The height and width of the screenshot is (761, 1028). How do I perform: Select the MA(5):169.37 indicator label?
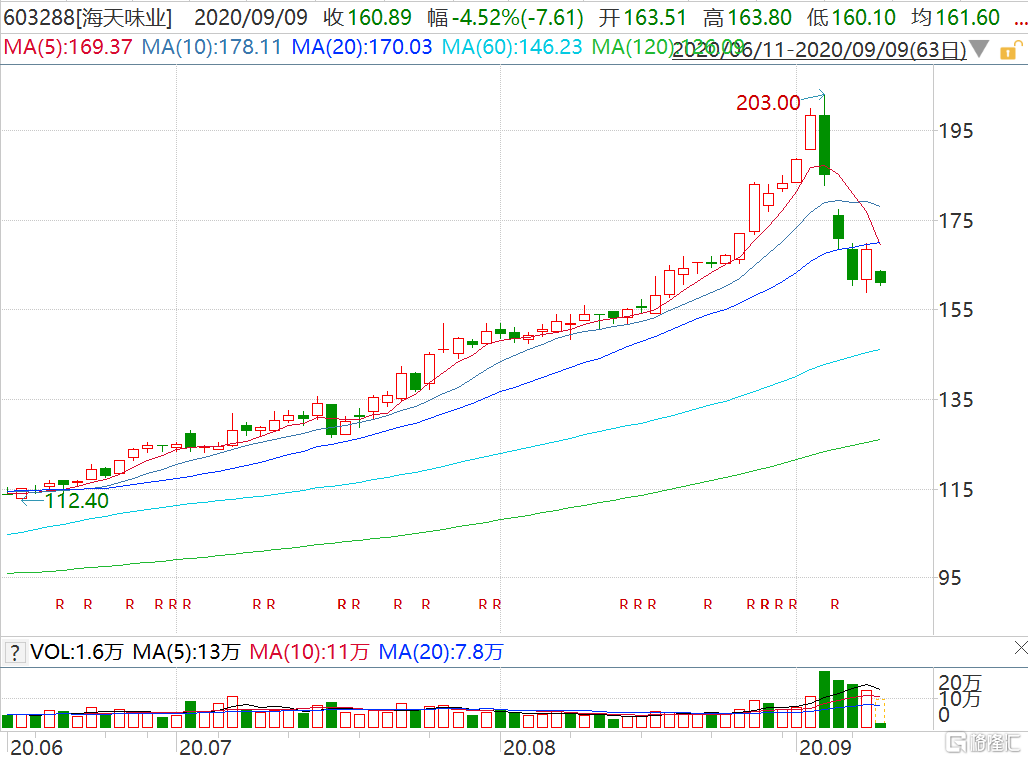68,47
